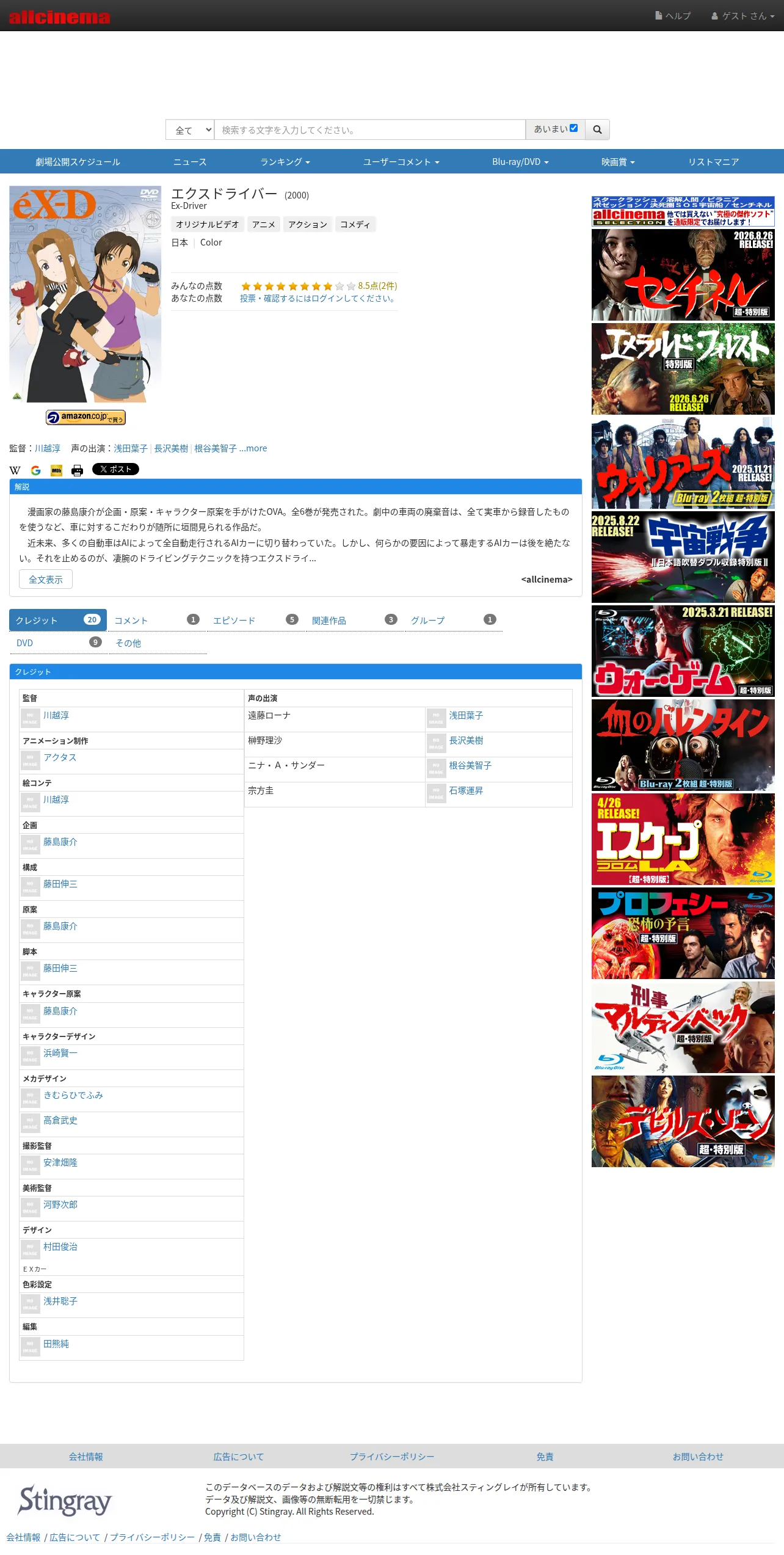Click the search text input field

370,129
